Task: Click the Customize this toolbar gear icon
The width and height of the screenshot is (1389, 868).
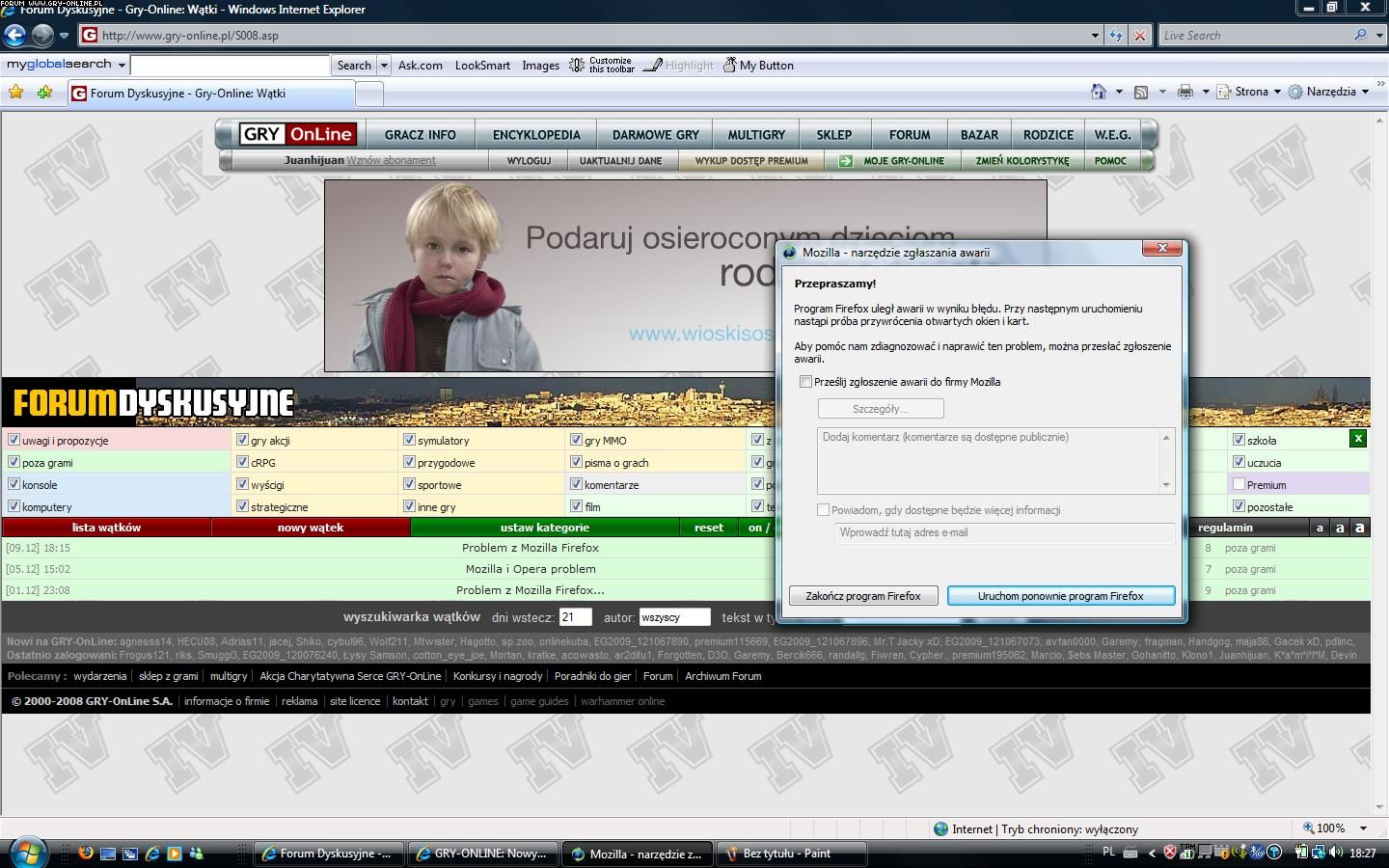Action: 577,66
